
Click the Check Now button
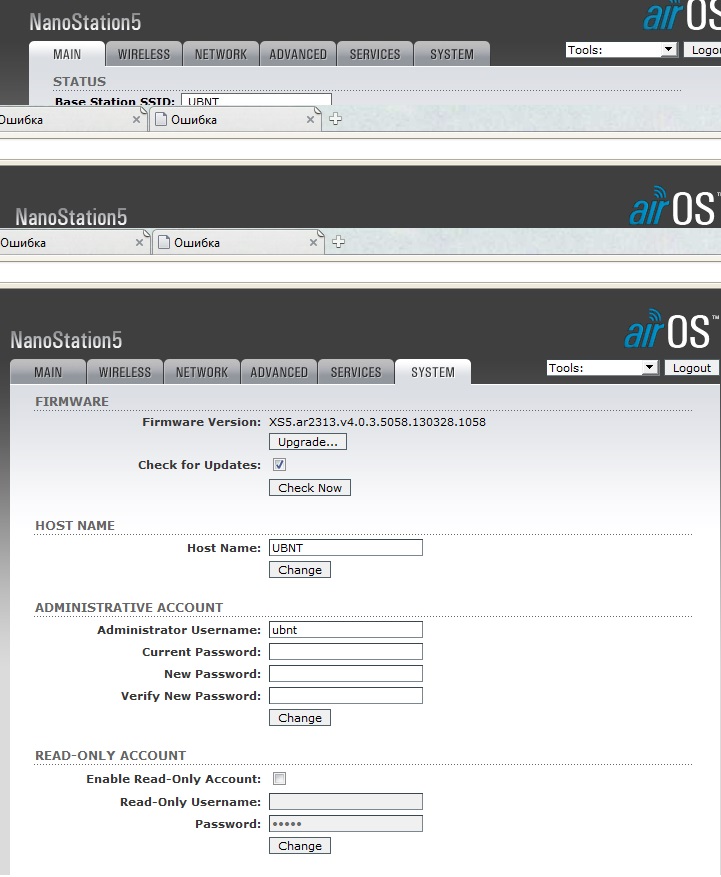click(310, 488)
